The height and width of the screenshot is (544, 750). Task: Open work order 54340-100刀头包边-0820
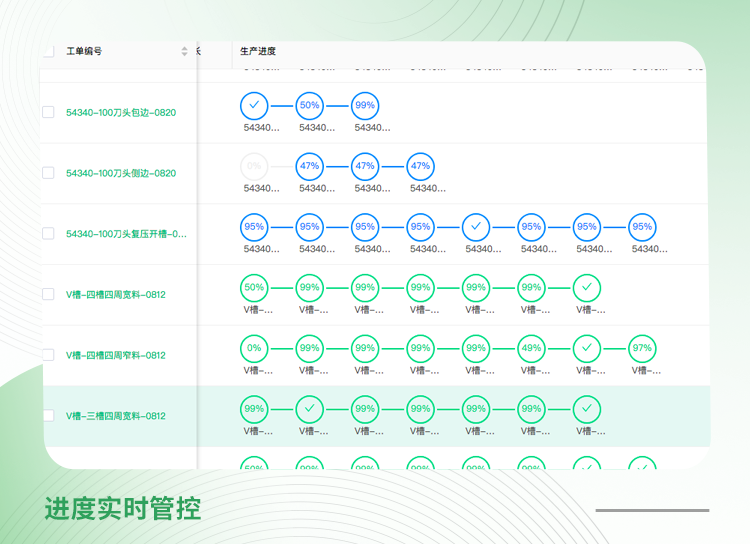121,112
